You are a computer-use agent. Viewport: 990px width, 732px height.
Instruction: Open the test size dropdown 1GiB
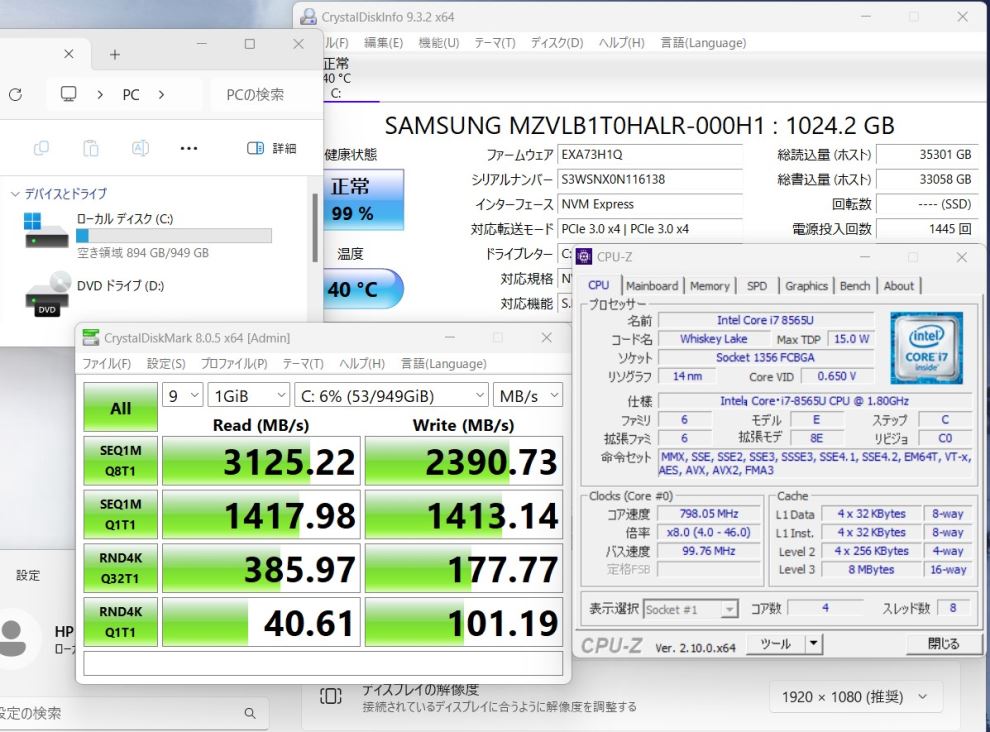point(249,396)
